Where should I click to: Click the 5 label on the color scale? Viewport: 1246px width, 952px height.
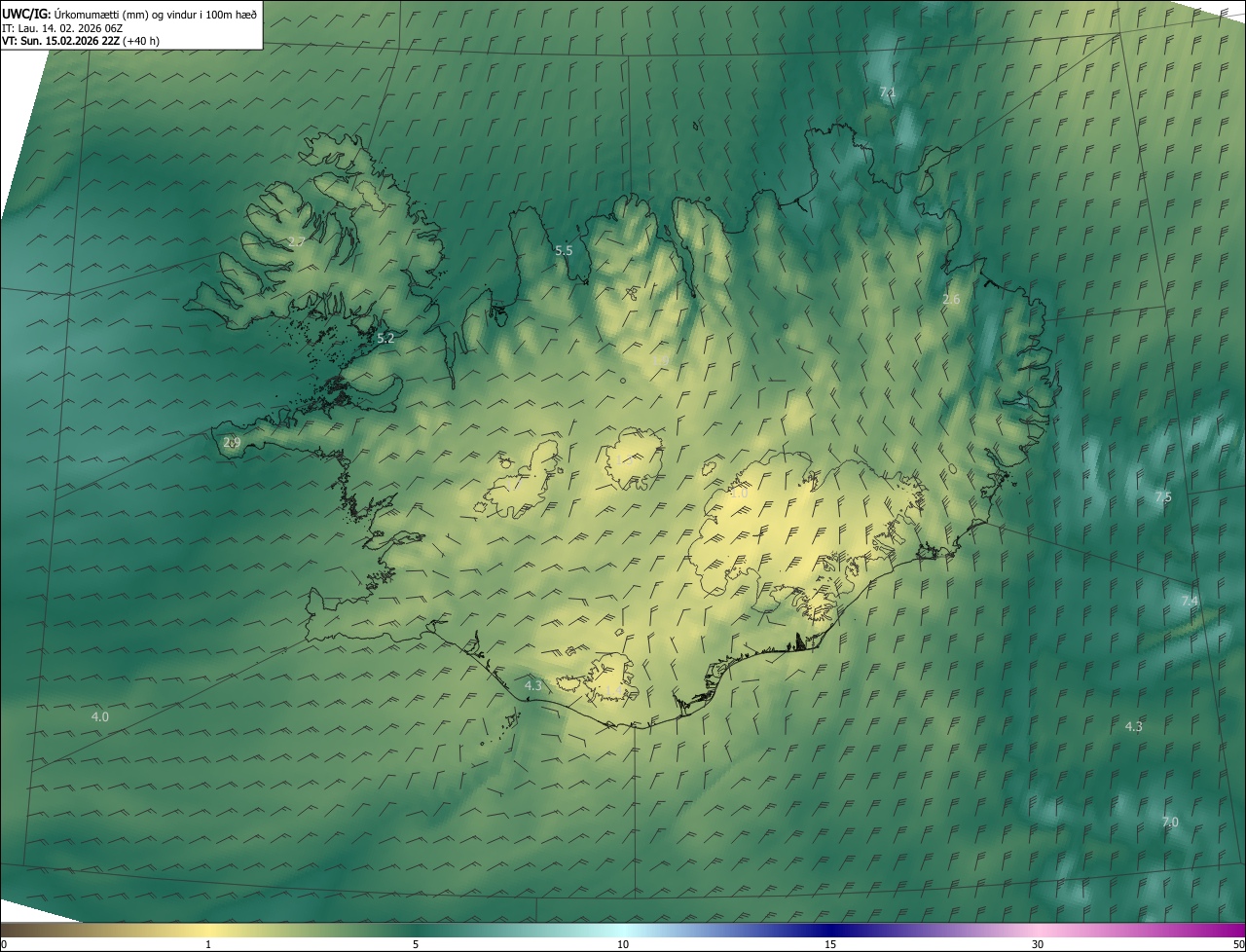point(416,944)
